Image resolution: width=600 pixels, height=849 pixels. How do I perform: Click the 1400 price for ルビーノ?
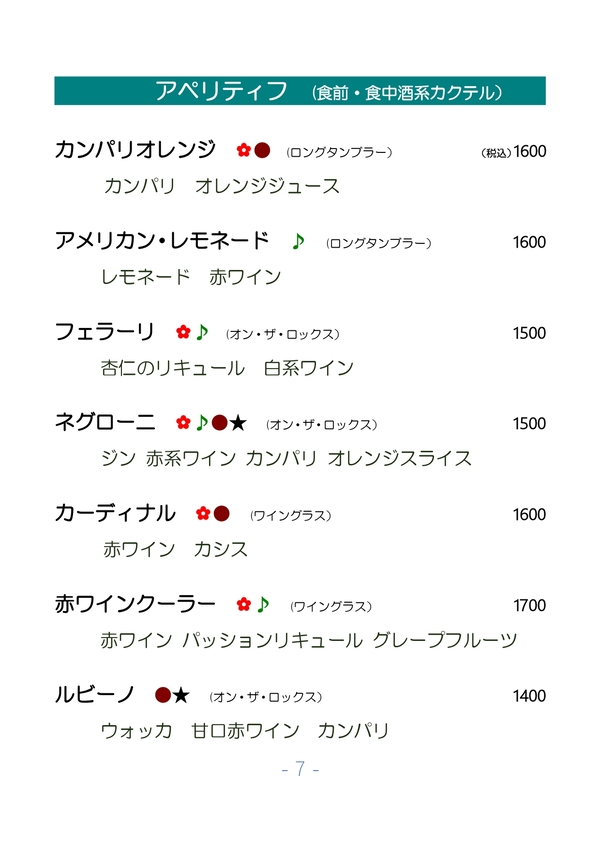click(529, 696)
